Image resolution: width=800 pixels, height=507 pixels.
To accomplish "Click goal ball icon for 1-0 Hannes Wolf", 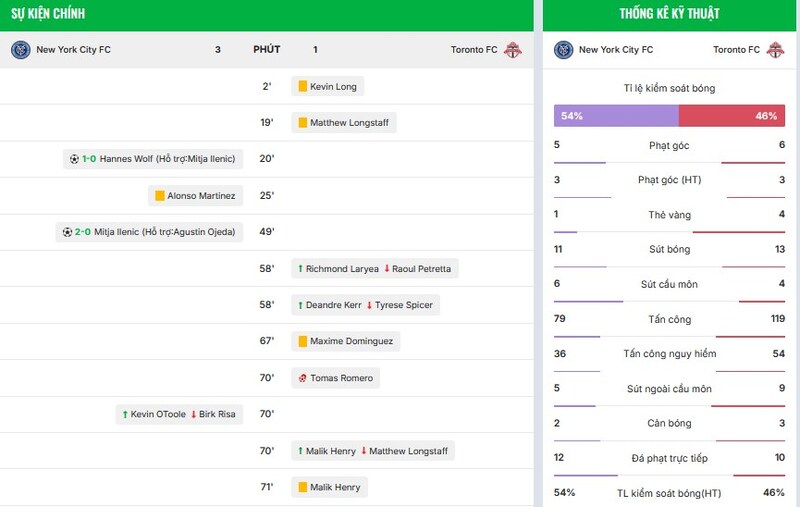I will click(x=74, y=159).
